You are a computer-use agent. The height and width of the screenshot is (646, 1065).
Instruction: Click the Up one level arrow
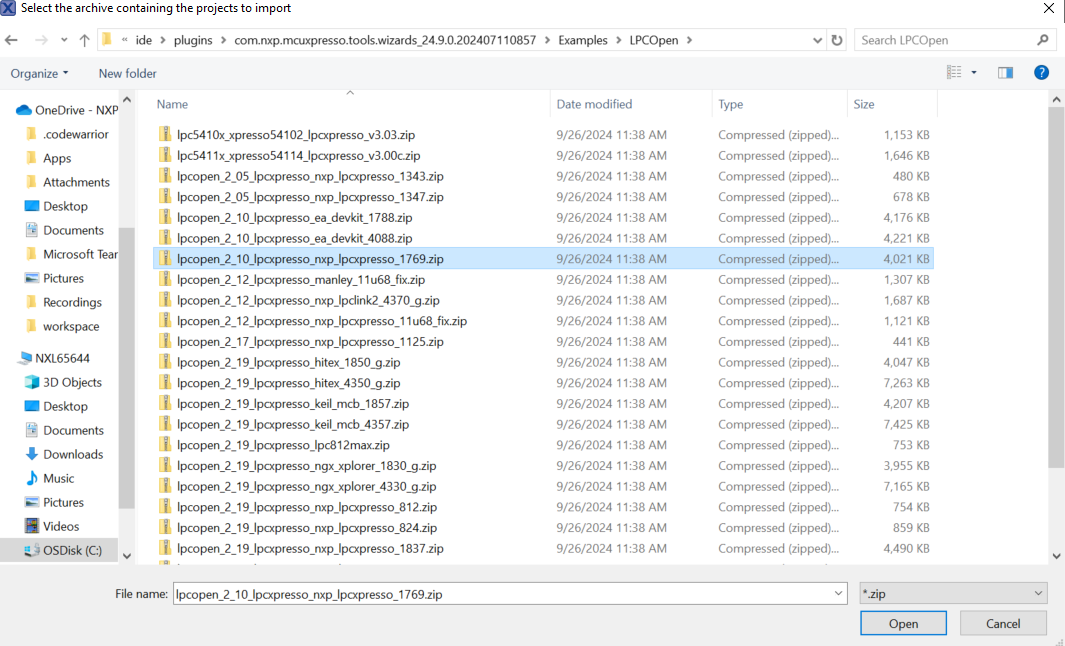click(84, 40)
